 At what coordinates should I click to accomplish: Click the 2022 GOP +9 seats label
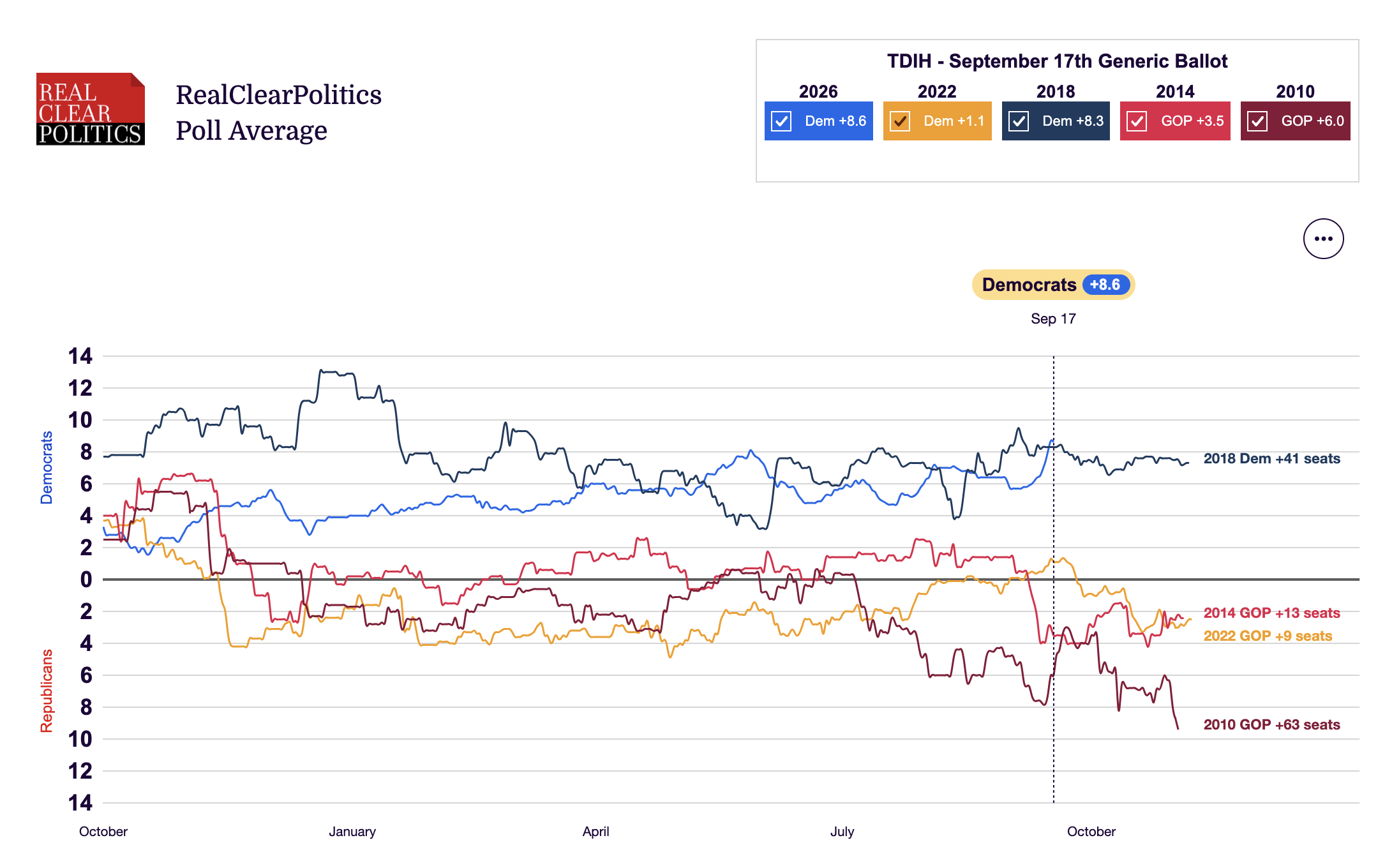[x=1268, y=636]
